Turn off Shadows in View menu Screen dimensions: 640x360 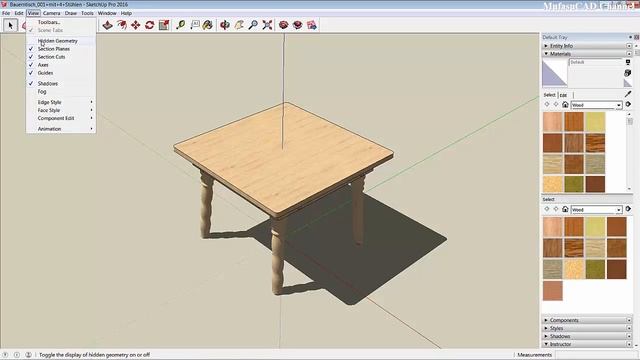point(61,84)
